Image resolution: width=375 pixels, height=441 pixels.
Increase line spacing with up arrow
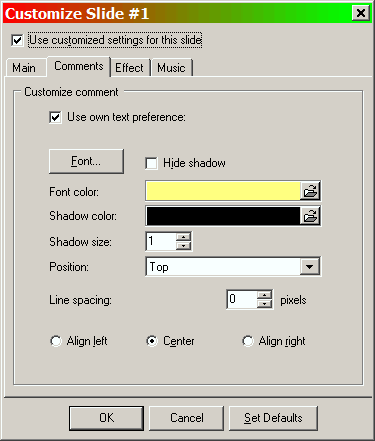tap(265, 295)
